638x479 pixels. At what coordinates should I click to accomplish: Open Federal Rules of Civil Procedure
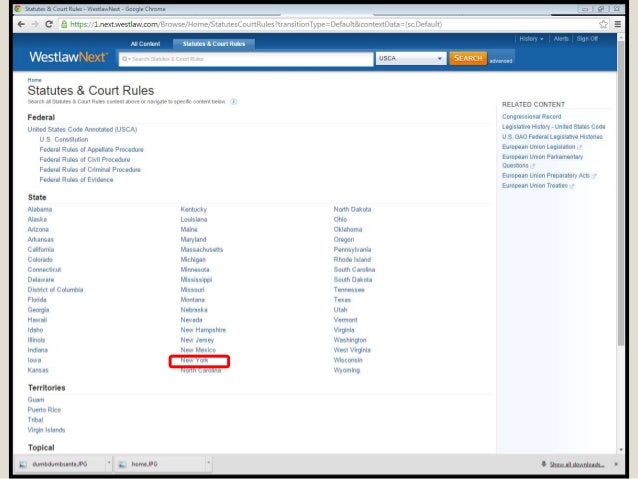85,160
